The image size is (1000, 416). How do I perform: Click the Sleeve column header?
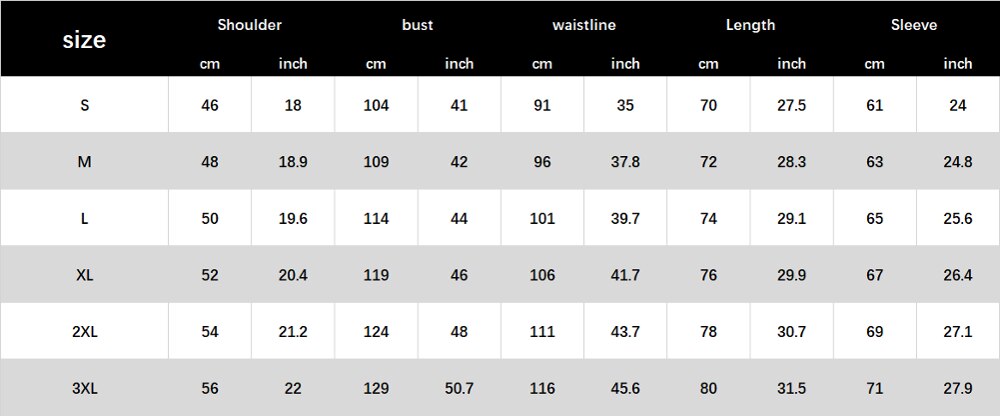pos(914,25)
